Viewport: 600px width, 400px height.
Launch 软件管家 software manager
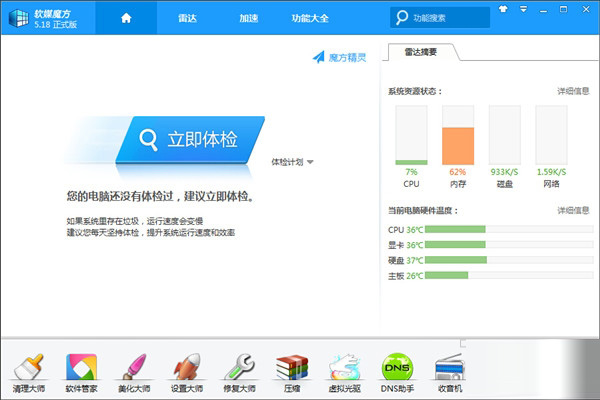(81, 373)
